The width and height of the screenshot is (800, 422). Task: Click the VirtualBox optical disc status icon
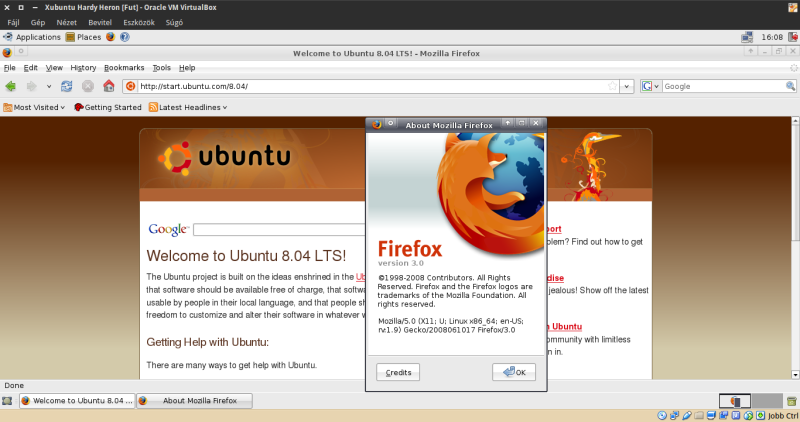662,415
